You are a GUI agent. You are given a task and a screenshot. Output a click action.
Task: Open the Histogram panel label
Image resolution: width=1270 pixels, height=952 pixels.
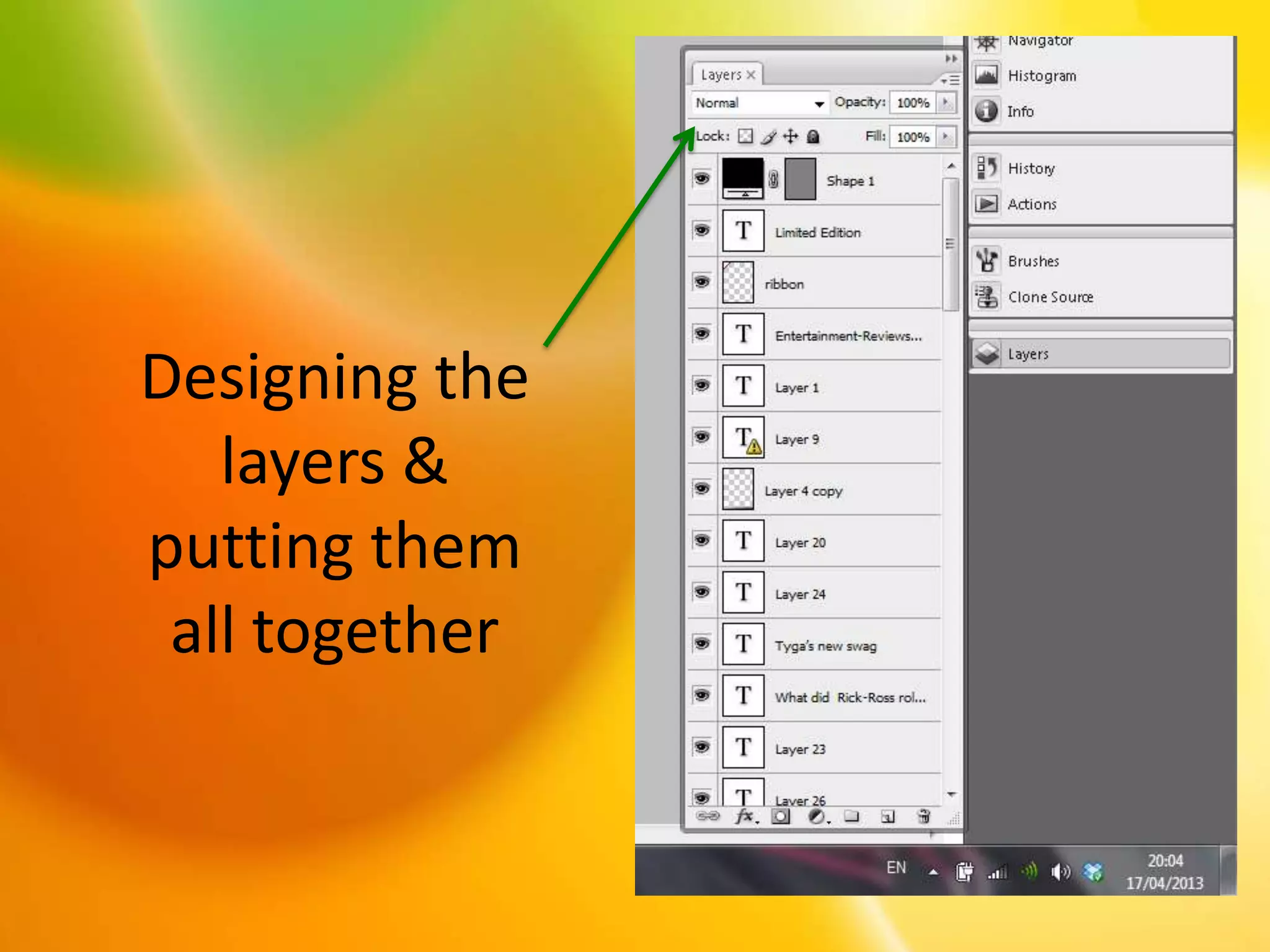coord(1042,76)
